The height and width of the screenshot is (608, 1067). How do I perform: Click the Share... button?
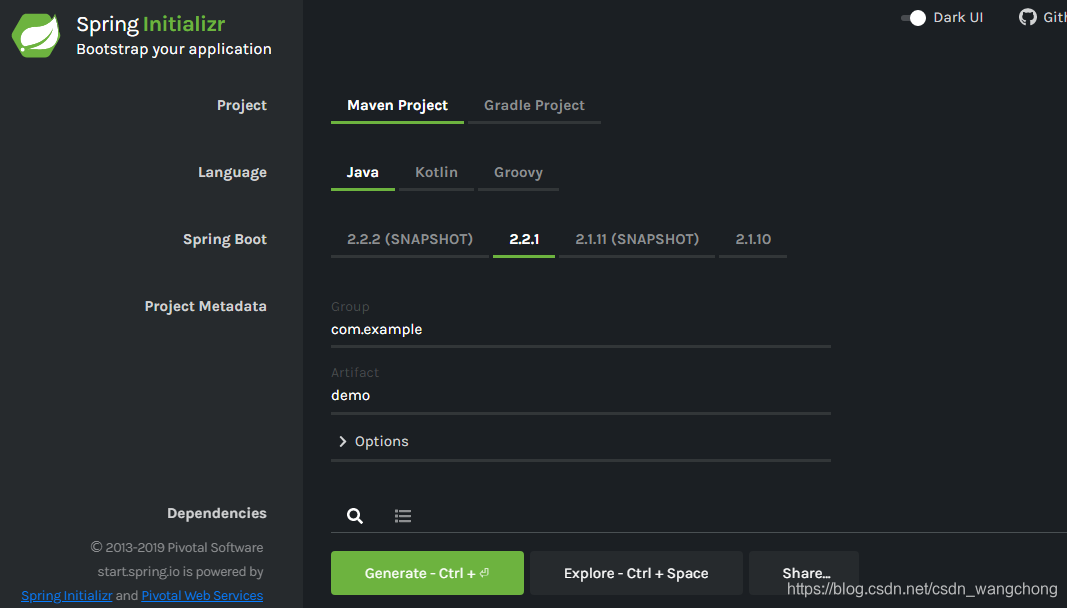(x=804, y=573)
